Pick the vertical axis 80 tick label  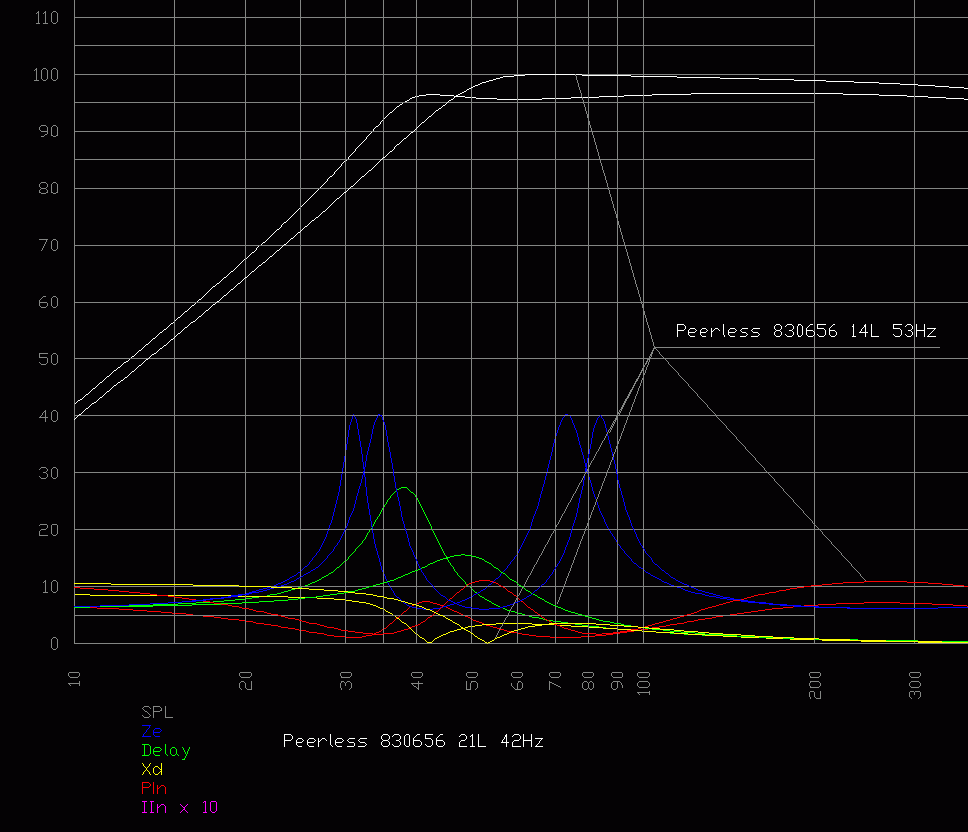[x=49, y=188]
